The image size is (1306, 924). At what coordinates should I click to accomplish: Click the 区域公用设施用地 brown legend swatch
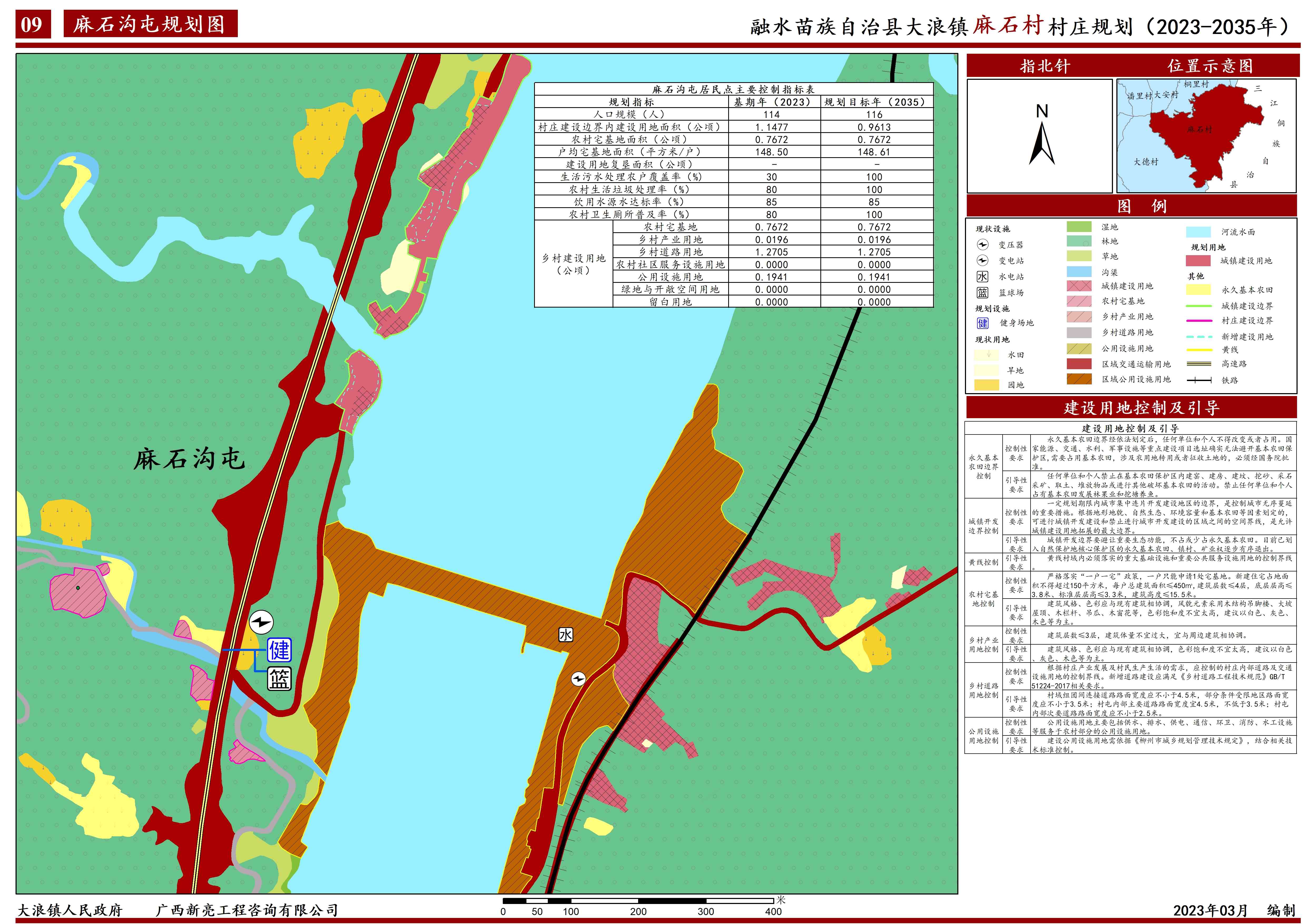point(1079,379)
